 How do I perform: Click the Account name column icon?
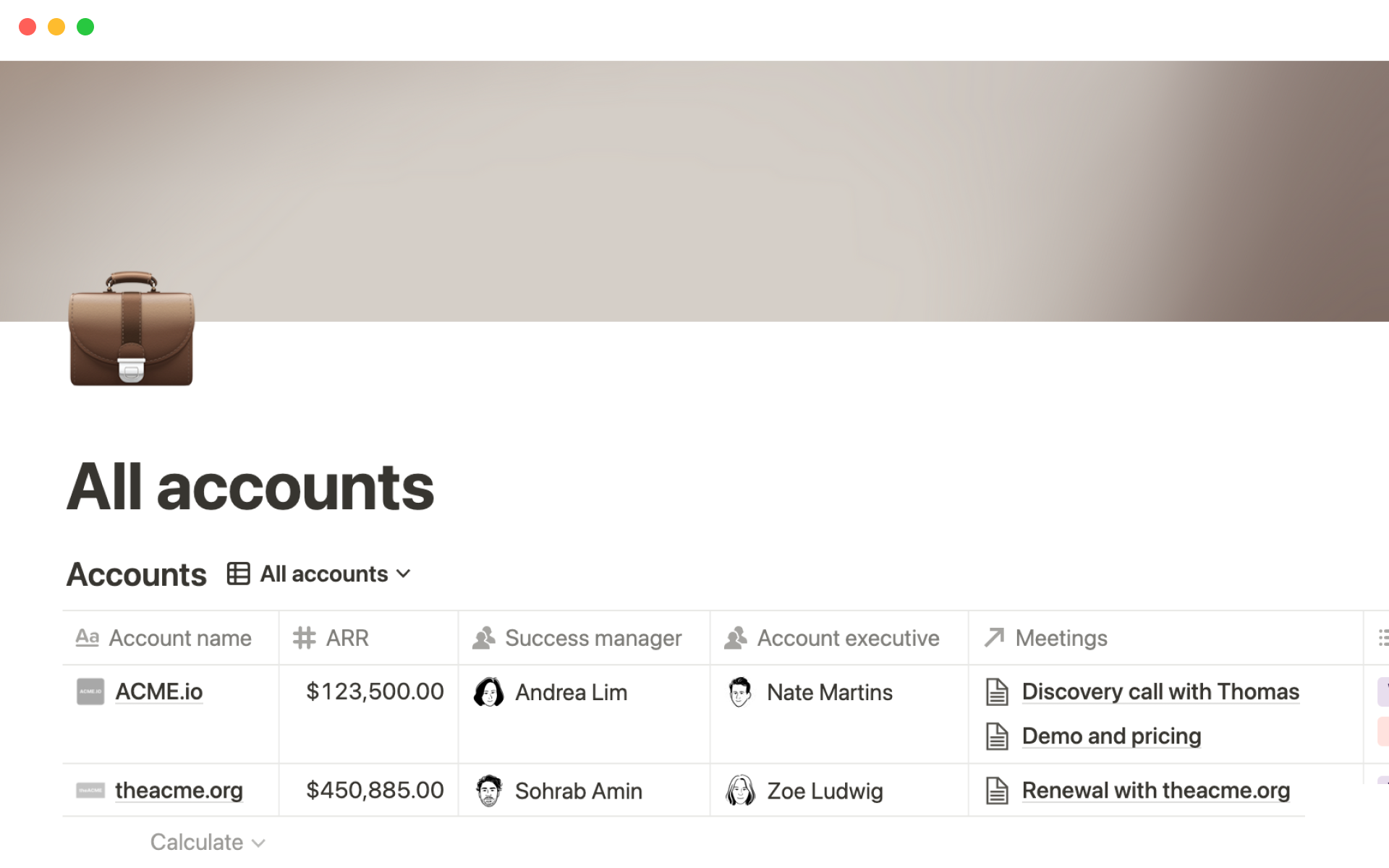(88, 638)
